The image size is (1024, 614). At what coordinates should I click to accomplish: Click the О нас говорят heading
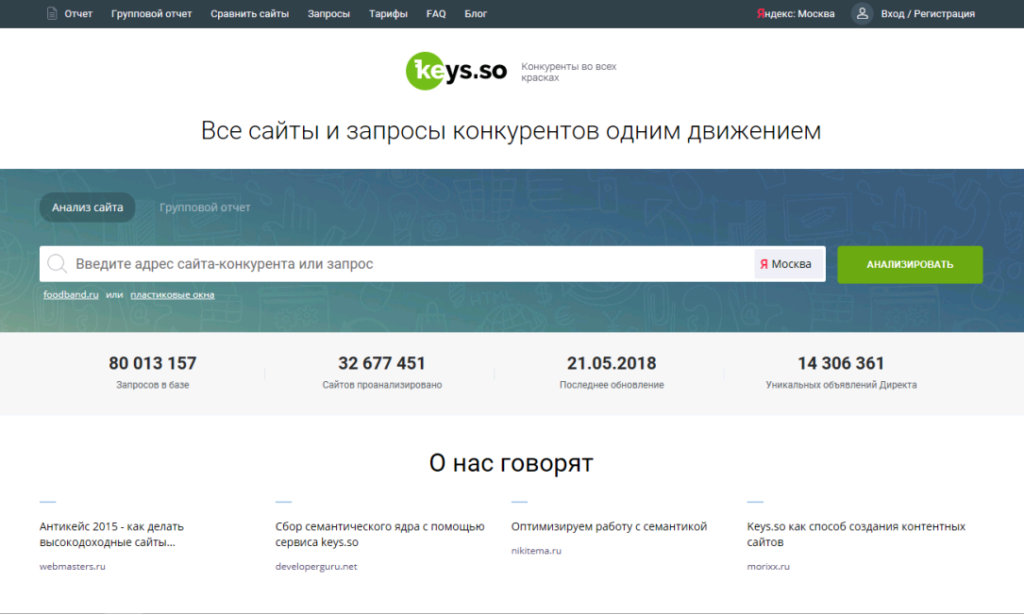(x=511, y=463)
